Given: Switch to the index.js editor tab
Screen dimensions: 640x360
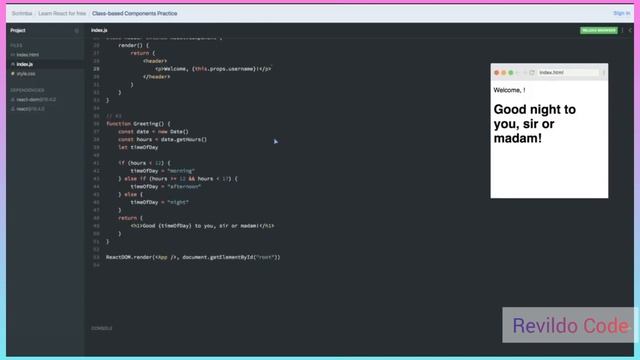Looking at the screenshot, I should tap(99, 30).
